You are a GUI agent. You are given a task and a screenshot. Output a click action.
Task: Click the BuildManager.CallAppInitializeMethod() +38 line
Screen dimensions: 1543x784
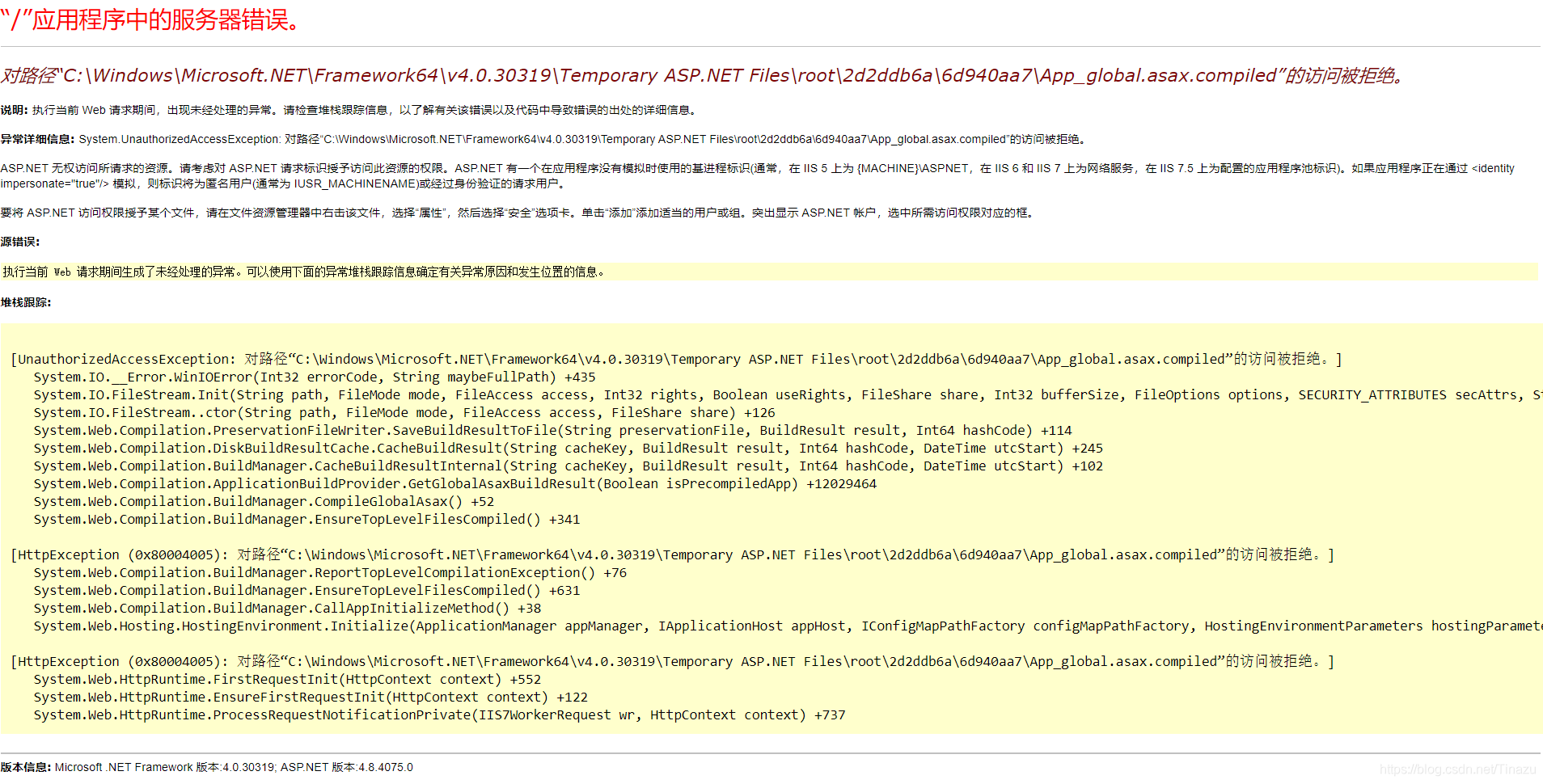[x=287, y=608]
